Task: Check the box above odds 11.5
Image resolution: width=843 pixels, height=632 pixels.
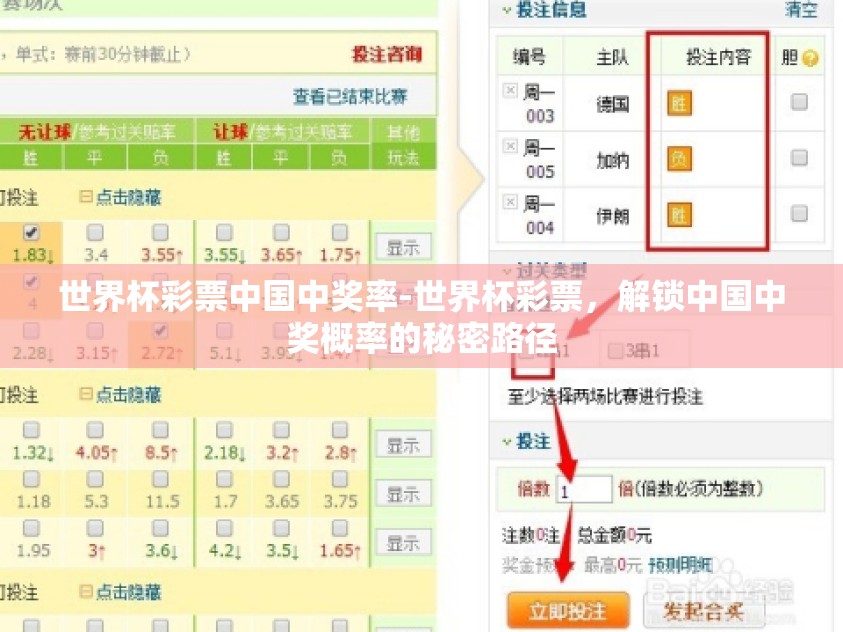Action: pos(160,479)
